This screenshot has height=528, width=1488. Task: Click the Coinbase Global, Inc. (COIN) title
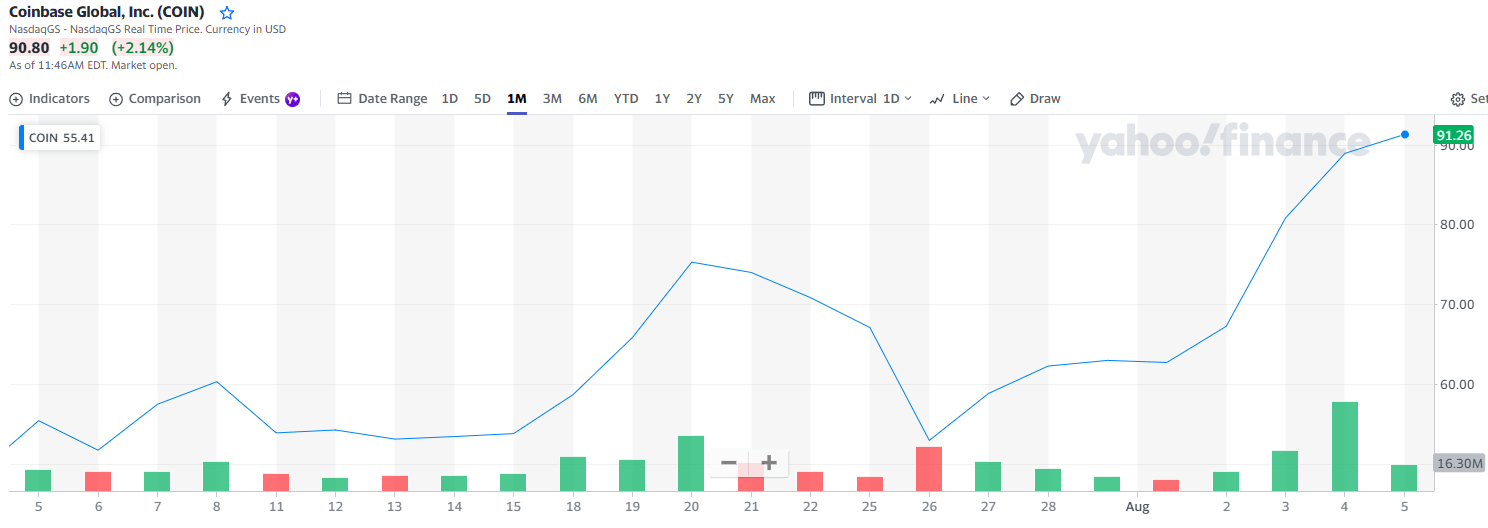pos(107,12)
